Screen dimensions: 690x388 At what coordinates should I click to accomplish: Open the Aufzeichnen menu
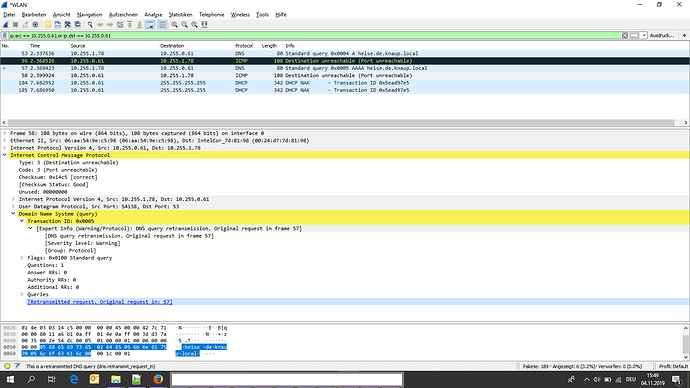tap(123, 15)
